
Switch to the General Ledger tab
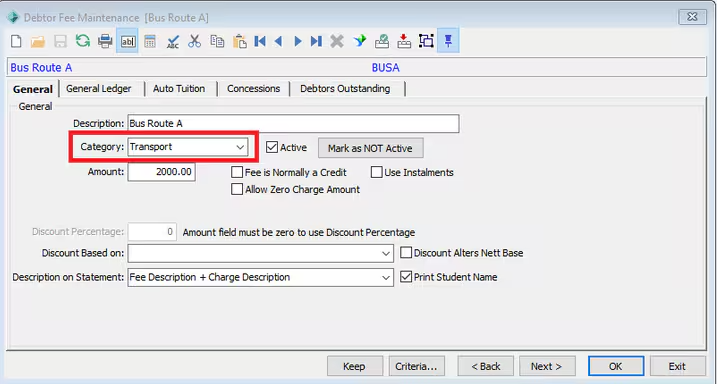[x=99, y=89]
